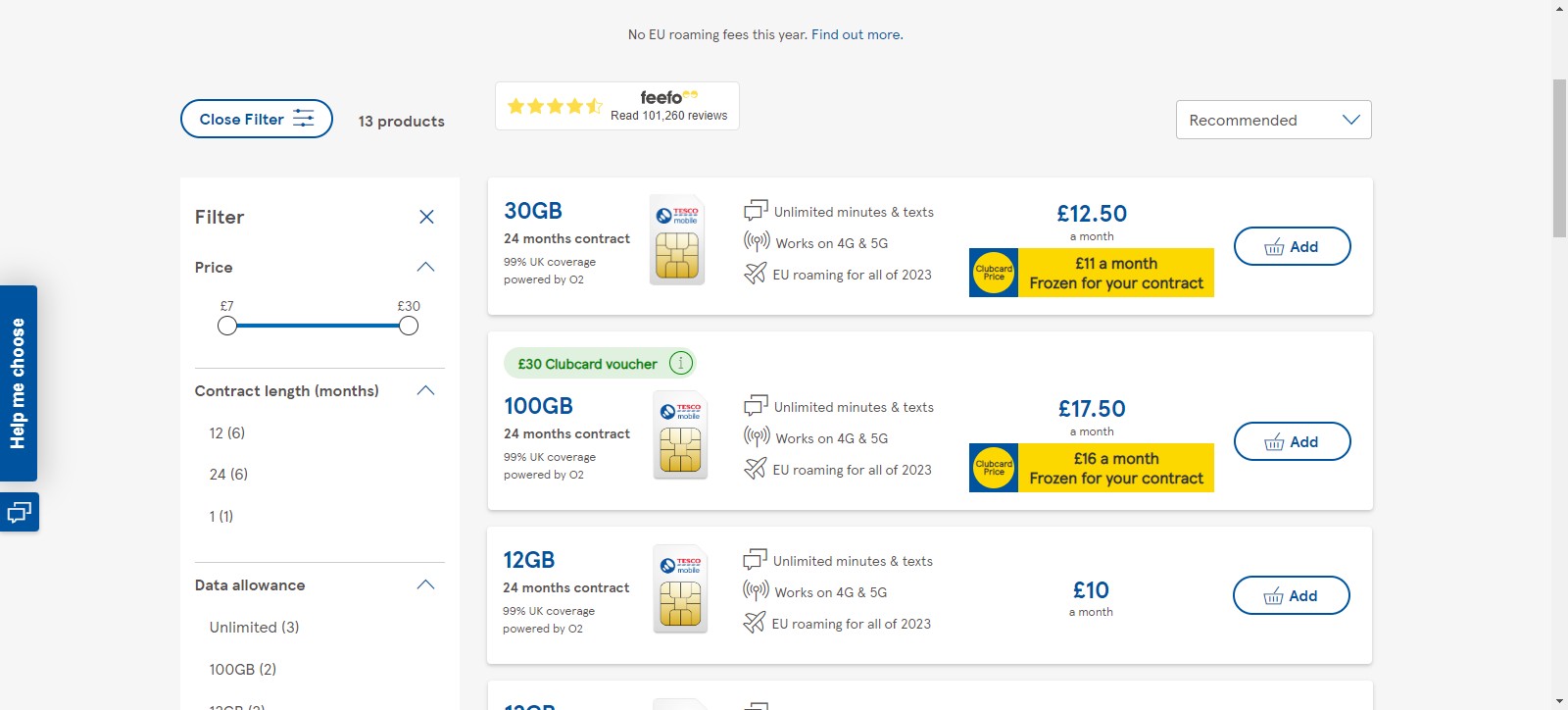Click the chat icon on the left edge
Viewport: 1568px width, 710px height.
(x=20, y=512)
